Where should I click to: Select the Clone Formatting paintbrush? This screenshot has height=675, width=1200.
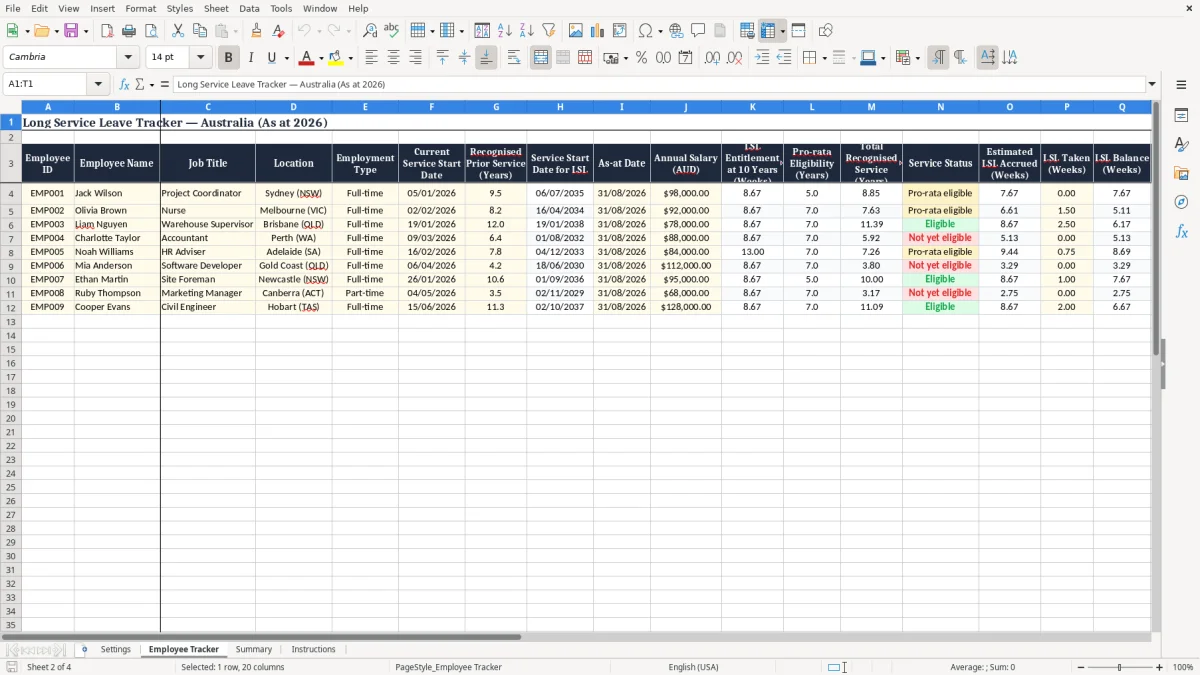[256, 31]
